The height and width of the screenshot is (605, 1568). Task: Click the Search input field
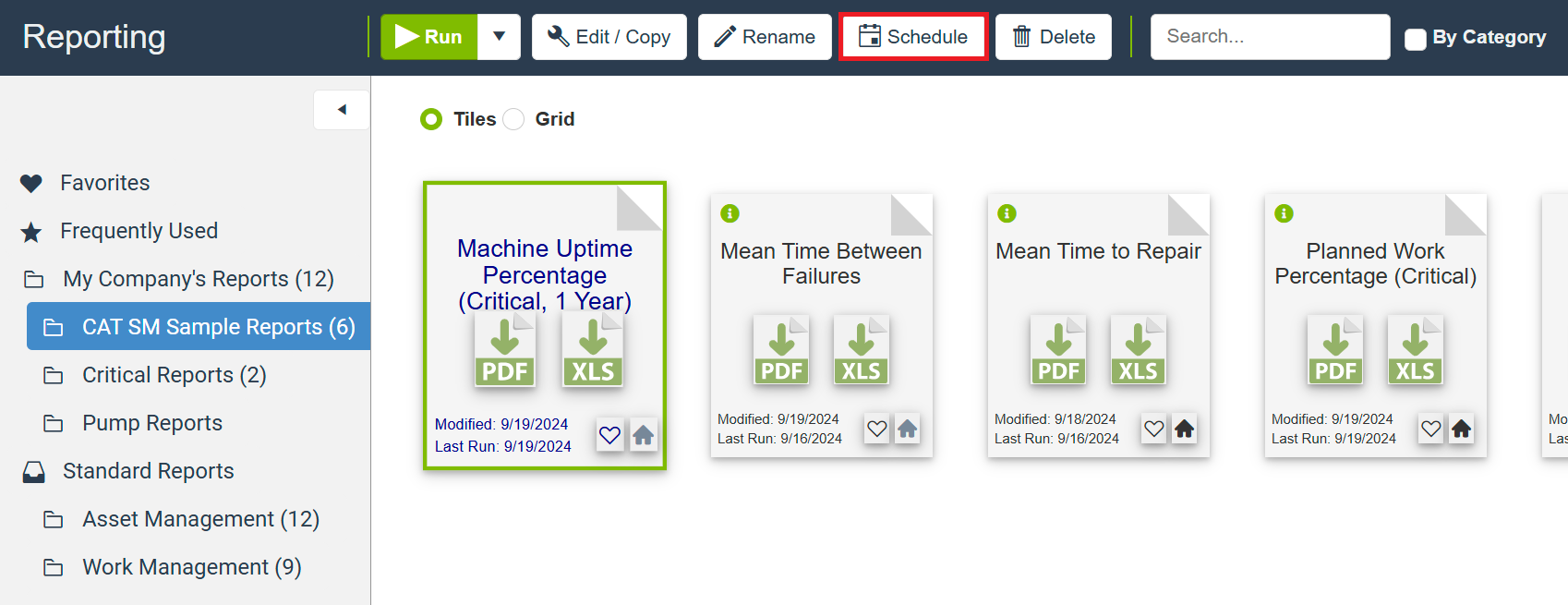point(1270,37)
